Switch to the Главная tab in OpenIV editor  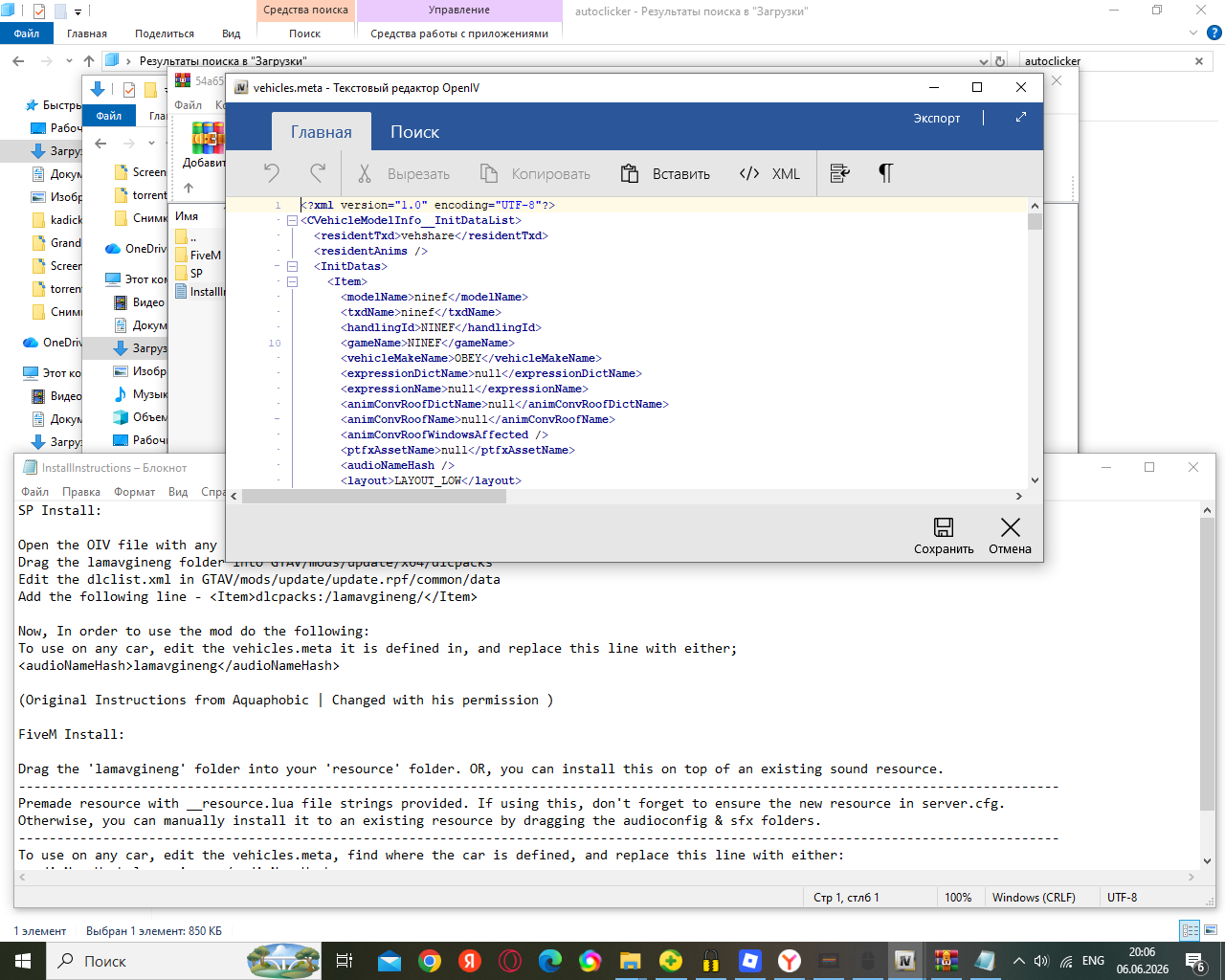point(322,132)
